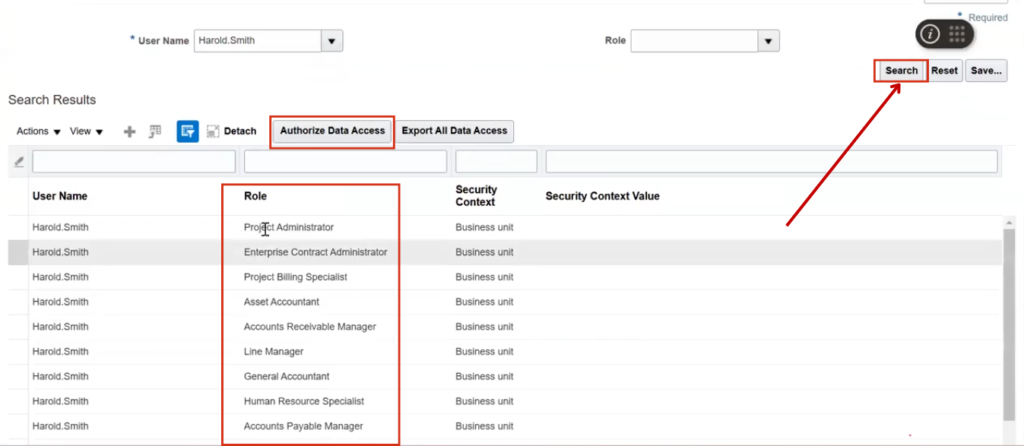
Task: Open the View menu
Action: [86, 131]
